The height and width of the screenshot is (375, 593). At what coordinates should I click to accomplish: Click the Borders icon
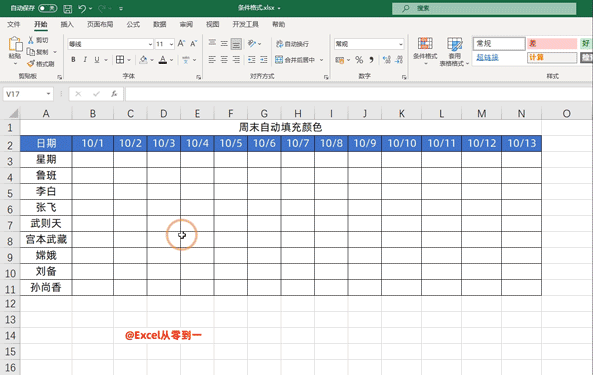pos(120,59)
